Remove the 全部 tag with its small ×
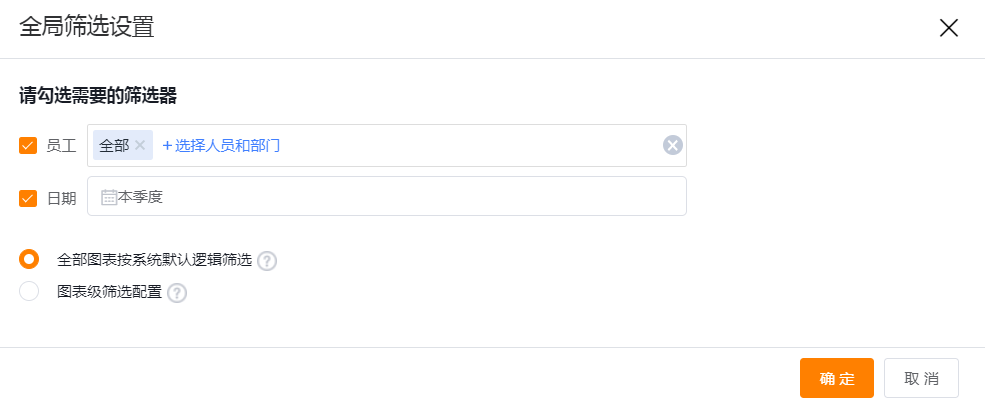Viewport: 985px width, 403px height. pos(140,146)
